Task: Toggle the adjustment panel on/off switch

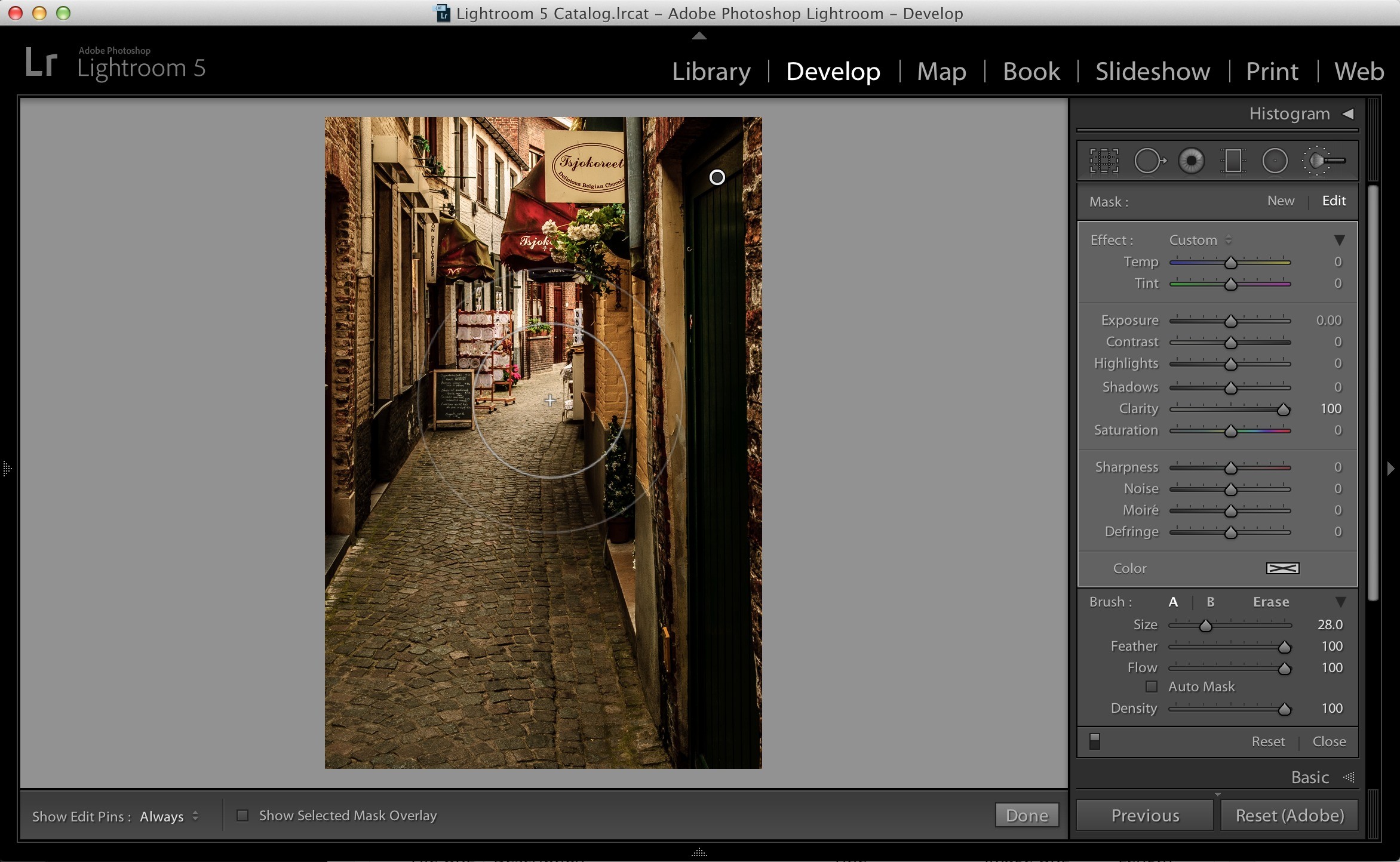Action: [x=1095, y=741]
